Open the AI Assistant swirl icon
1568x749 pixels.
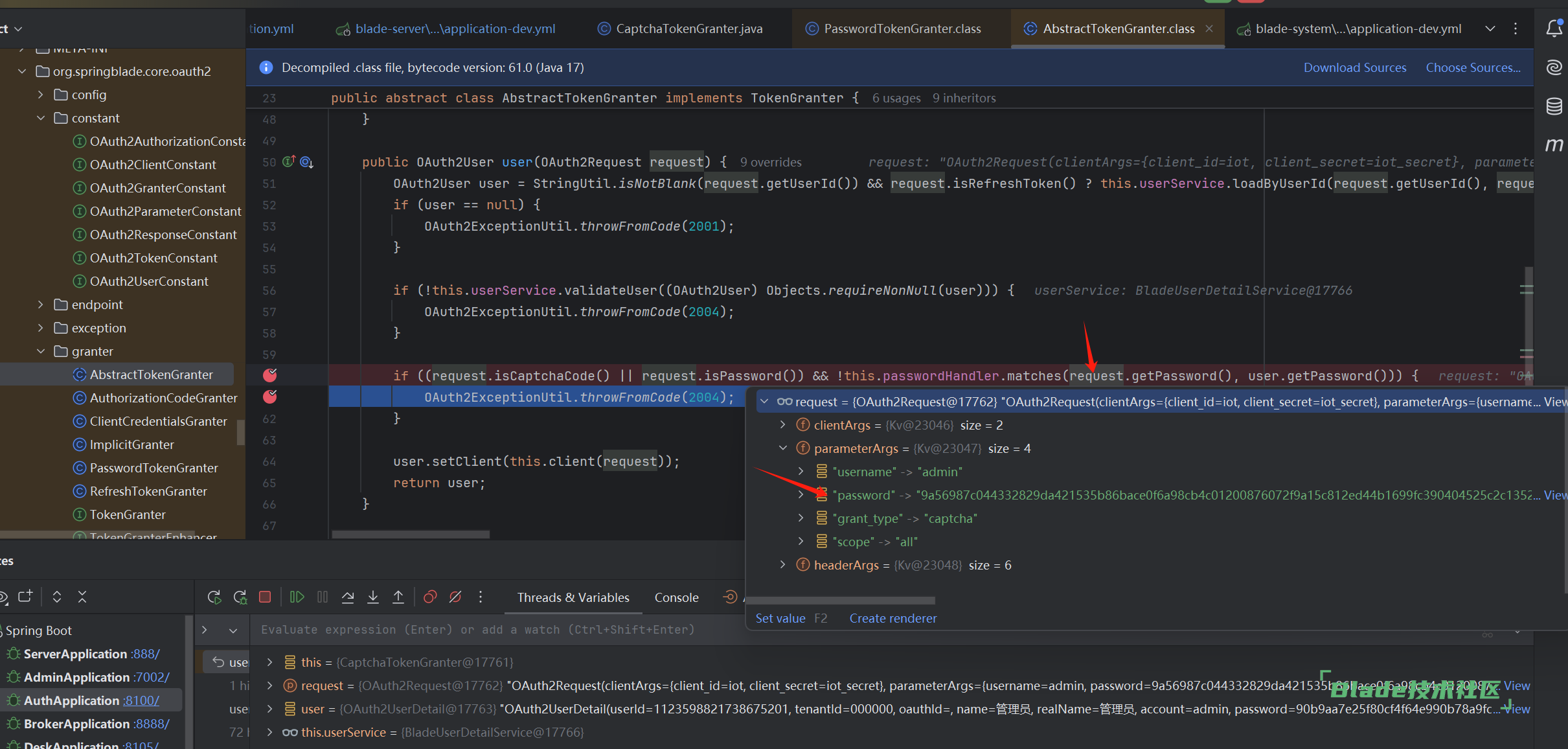pyautogui.click(x=1554, y=67)
